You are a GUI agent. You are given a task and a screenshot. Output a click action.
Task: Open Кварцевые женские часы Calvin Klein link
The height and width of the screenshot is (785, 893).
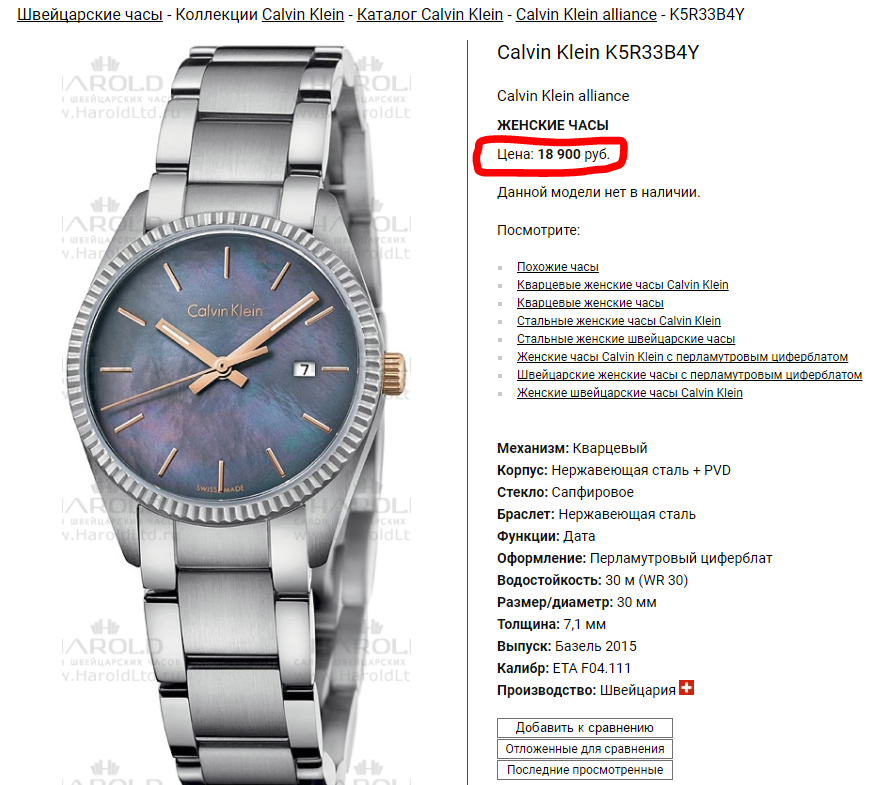622,285
